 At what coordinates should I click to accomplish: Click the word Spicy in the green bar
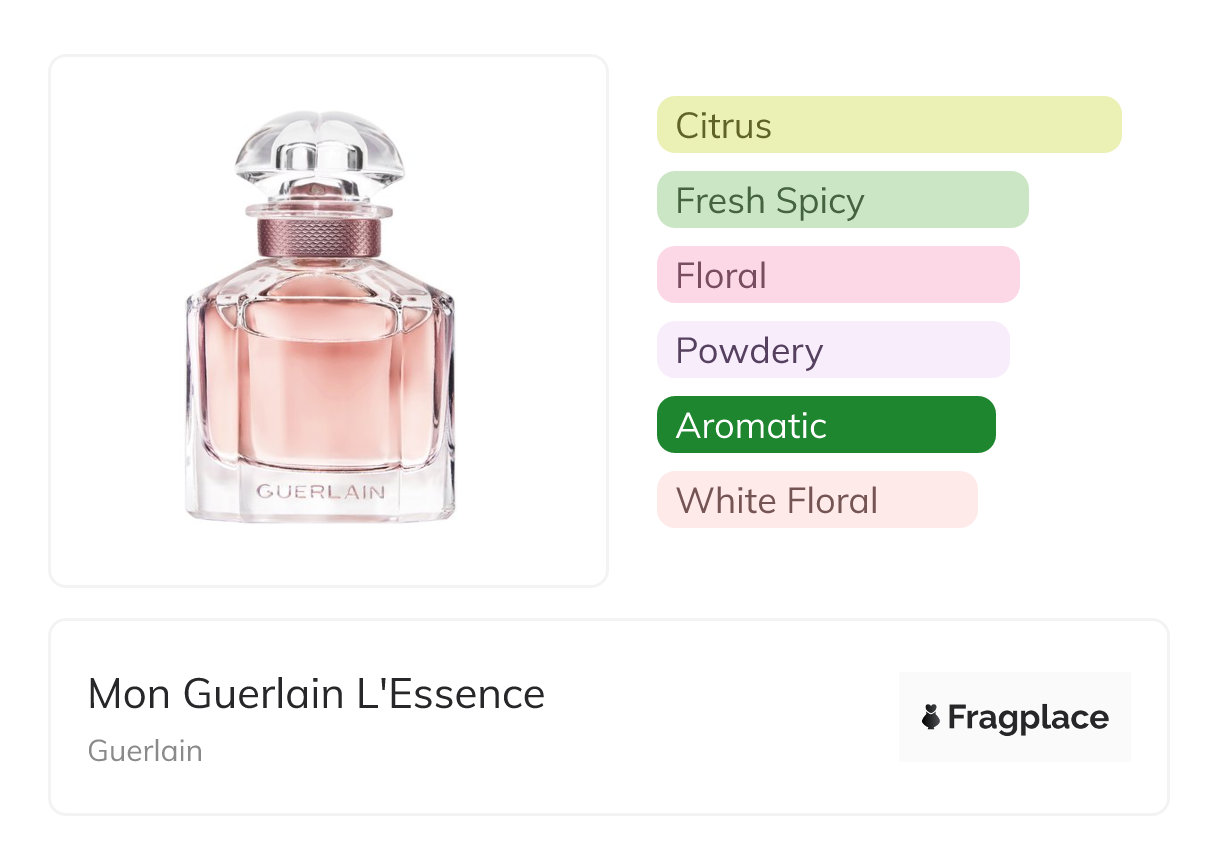[818, 201]
